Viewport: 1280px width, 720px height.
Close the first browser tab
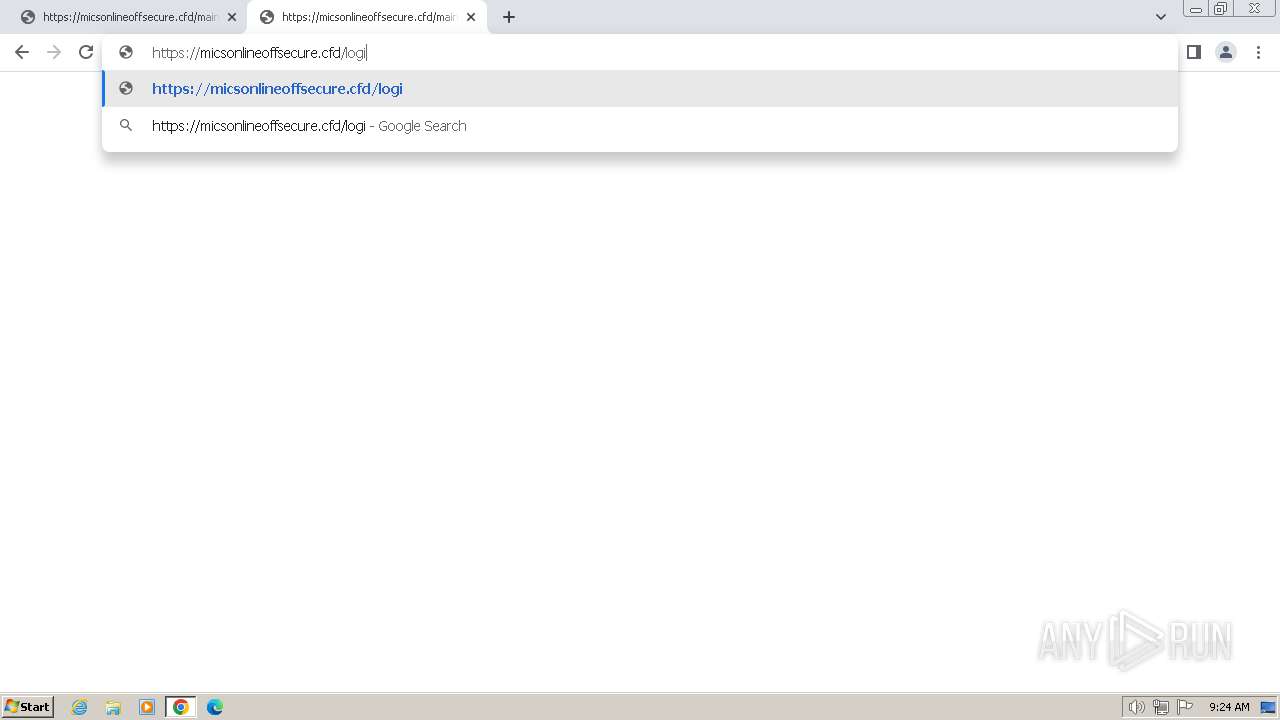[x=232, y=17]
